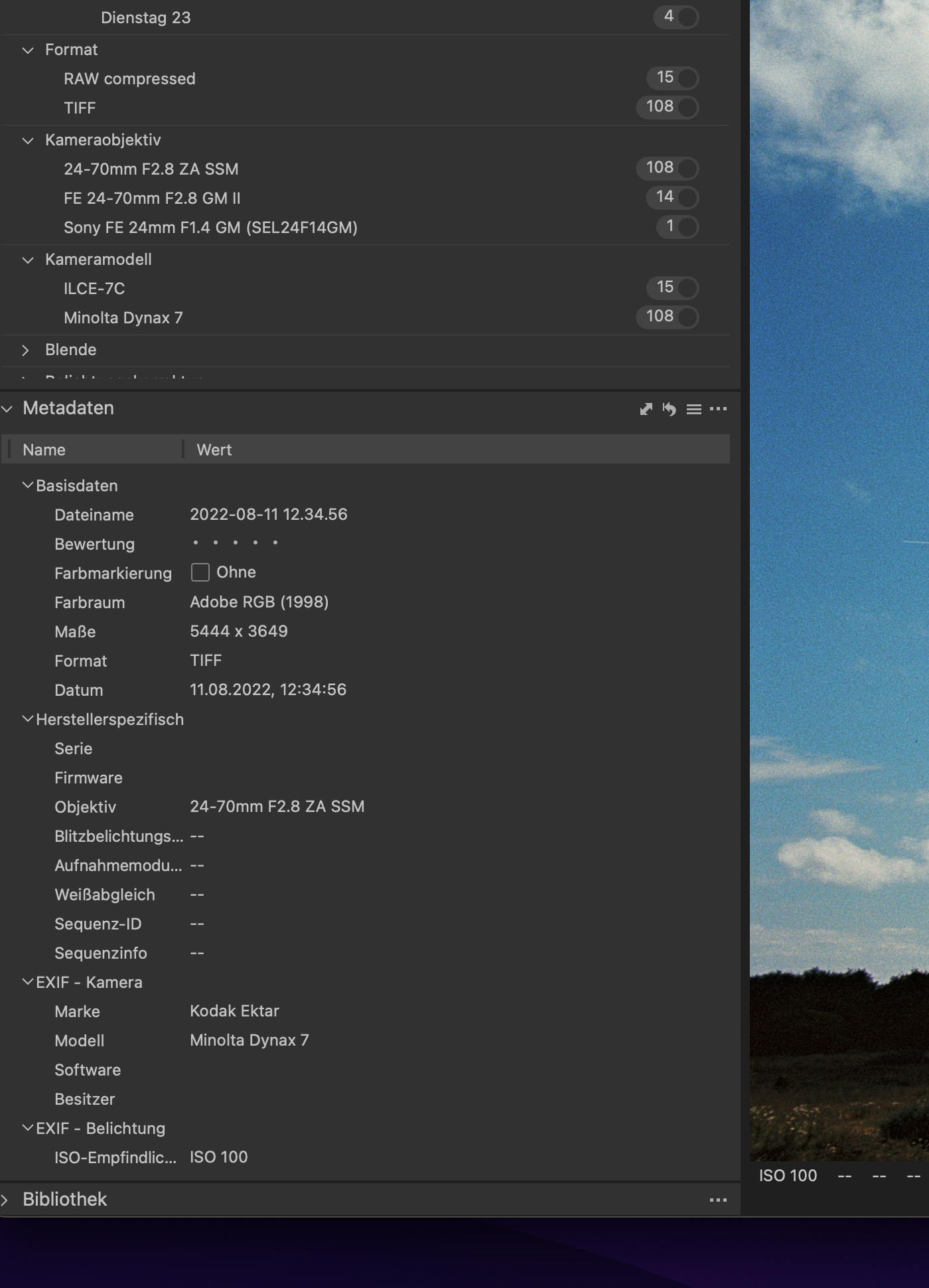Select the Minolta Dynax 7 filter entry
The image size is (929, 1288).
[x=123, y=318]
